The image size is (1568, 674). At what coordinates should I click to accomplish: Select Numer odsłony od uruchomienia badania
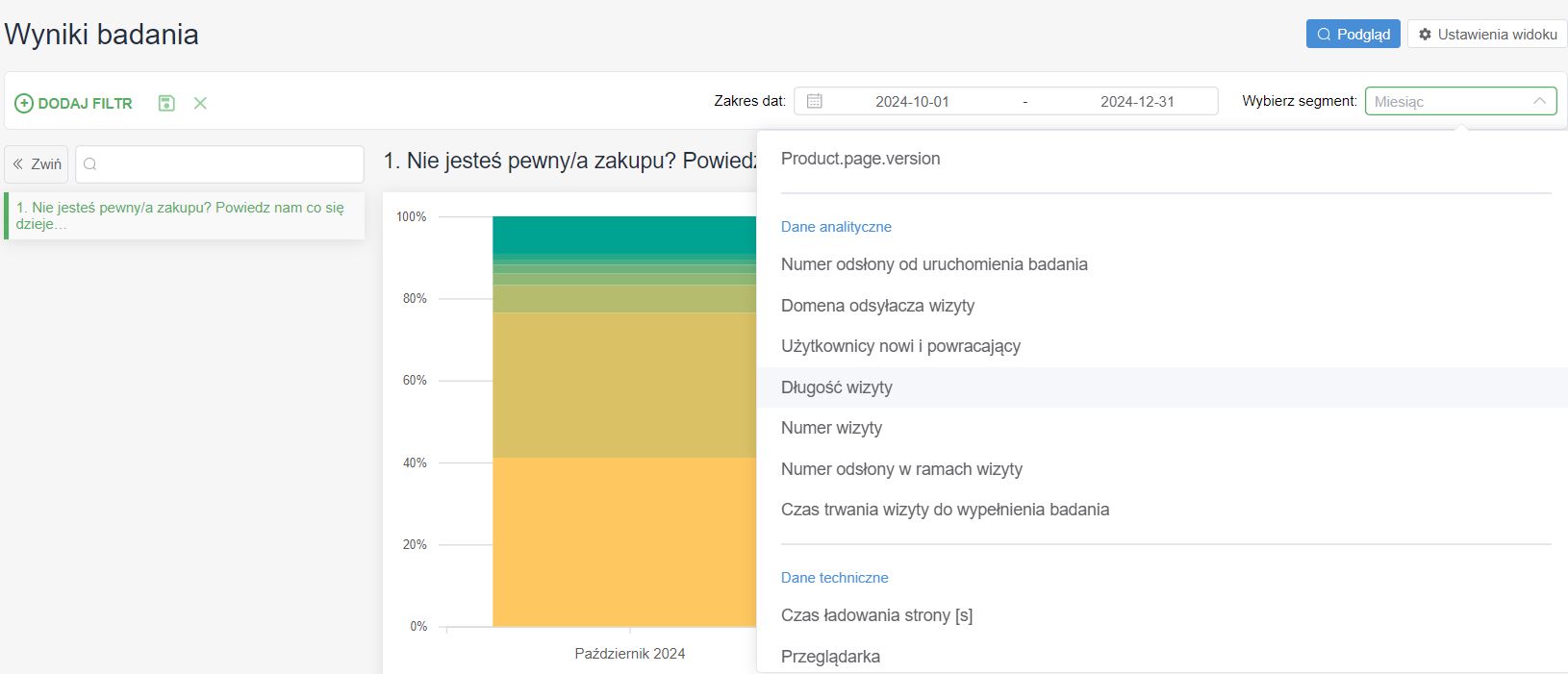click(x=1162, y=264)
